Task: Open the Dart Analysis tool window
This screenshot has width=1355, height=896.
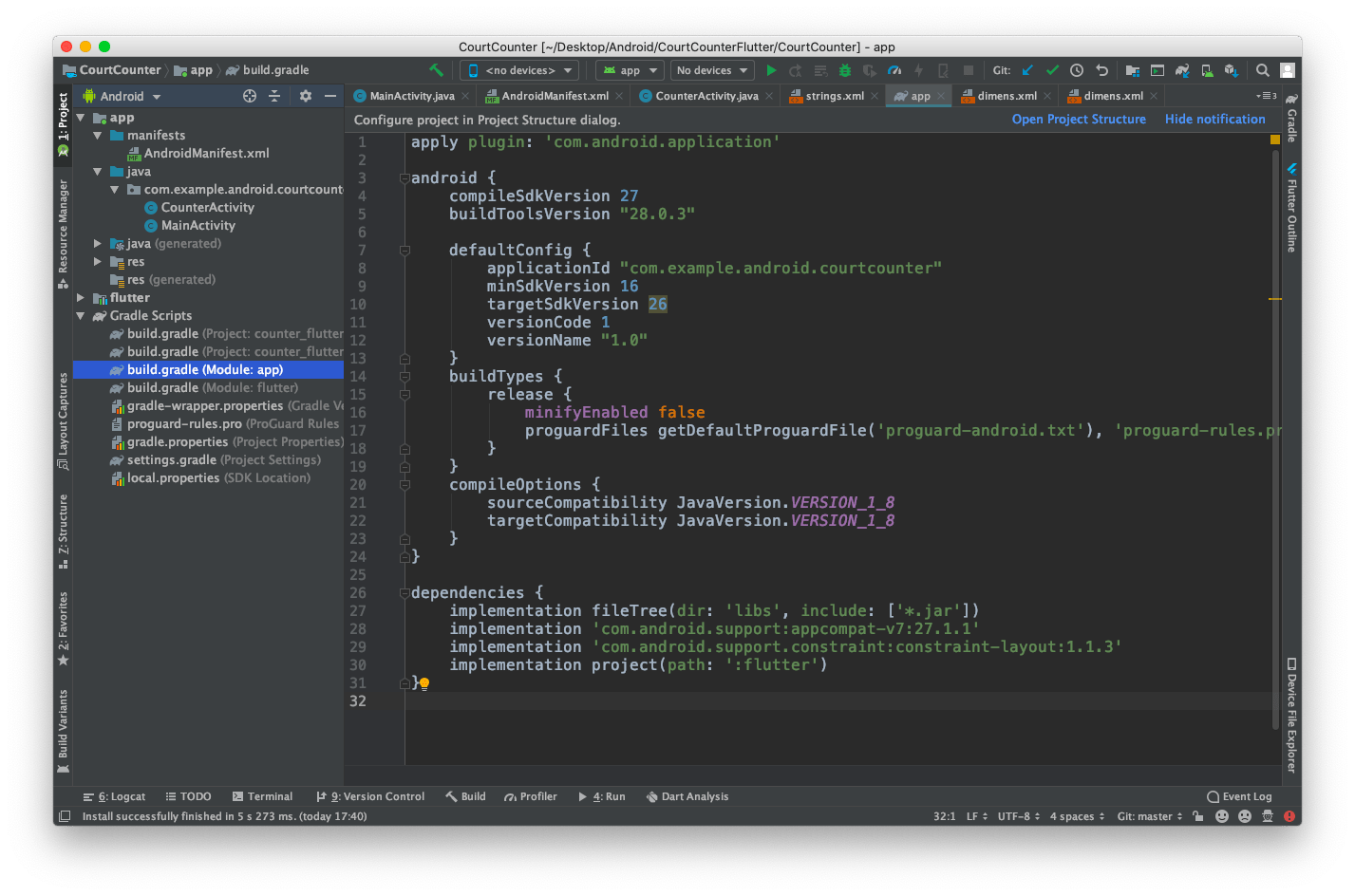Action: (687, 797)
